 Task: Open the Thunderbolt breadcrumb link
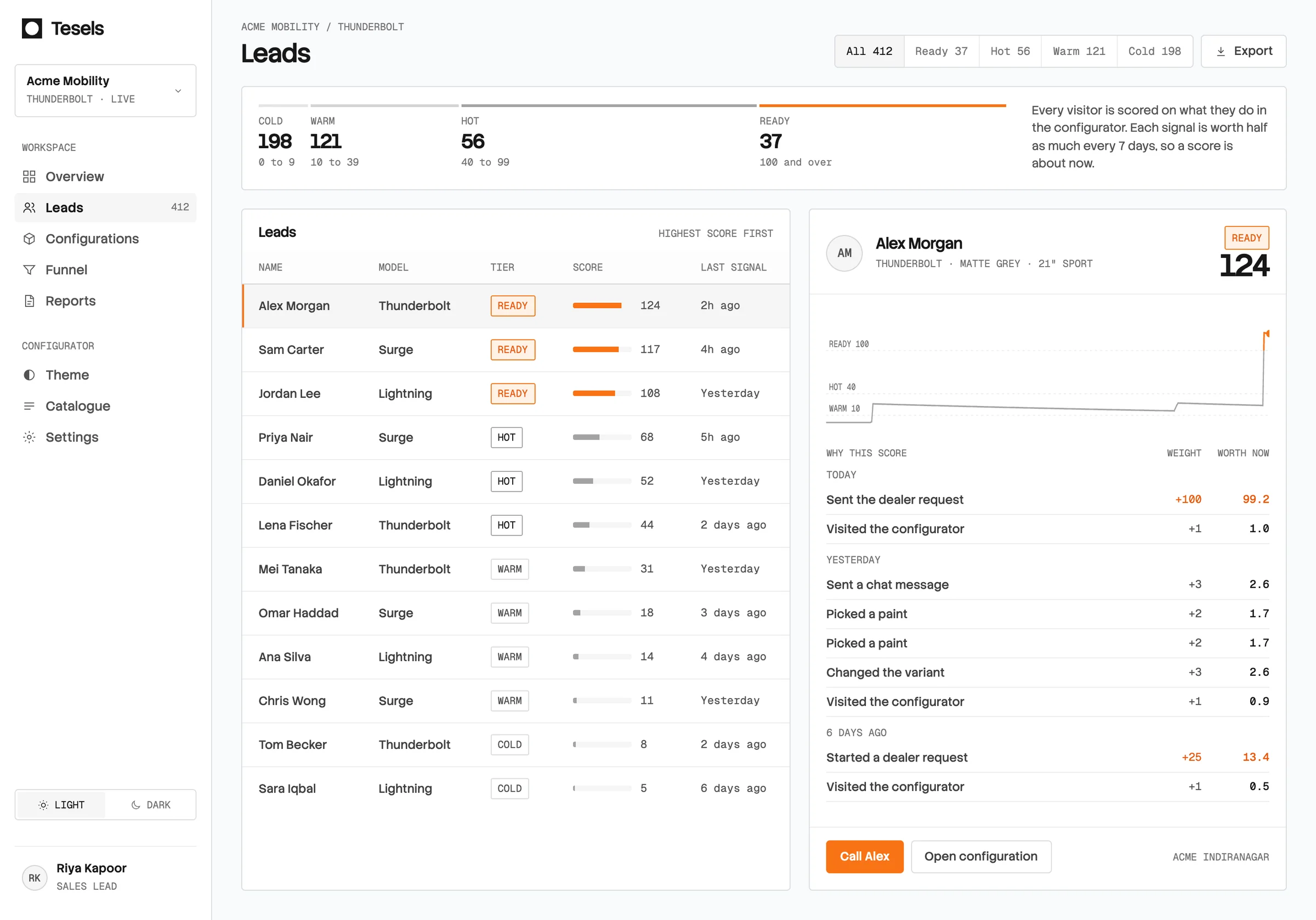click(x=370, y=27)
